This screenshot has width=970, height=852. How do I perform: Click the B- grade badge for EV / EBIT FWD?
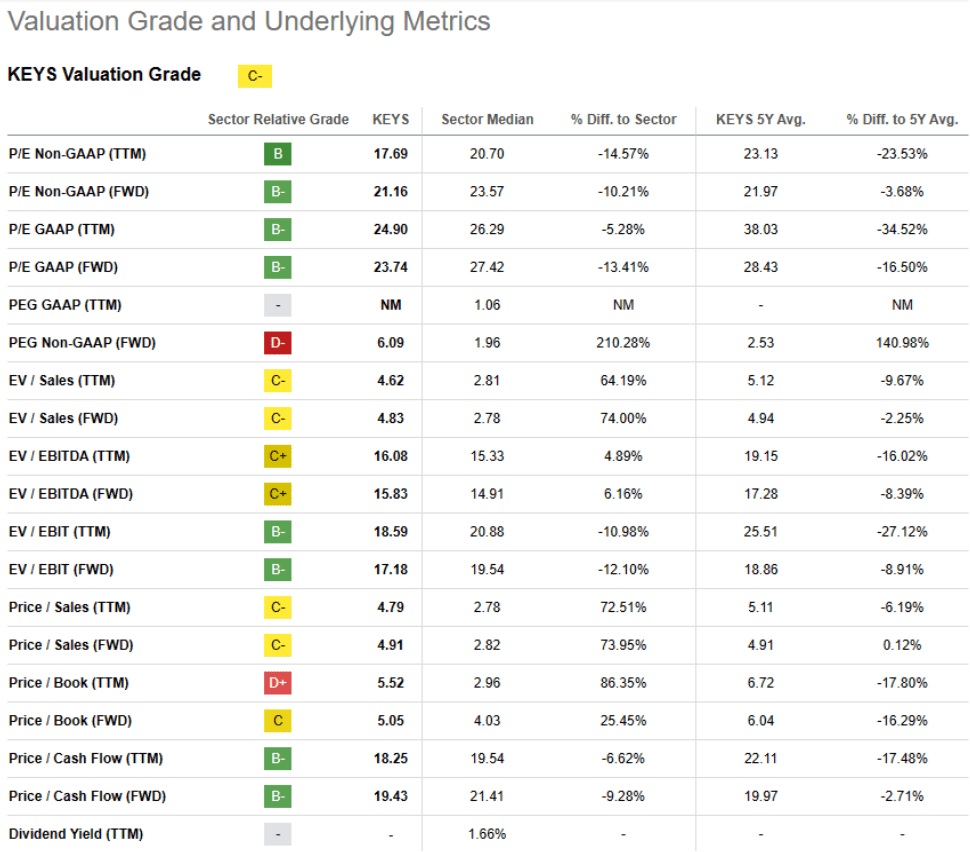277,569
